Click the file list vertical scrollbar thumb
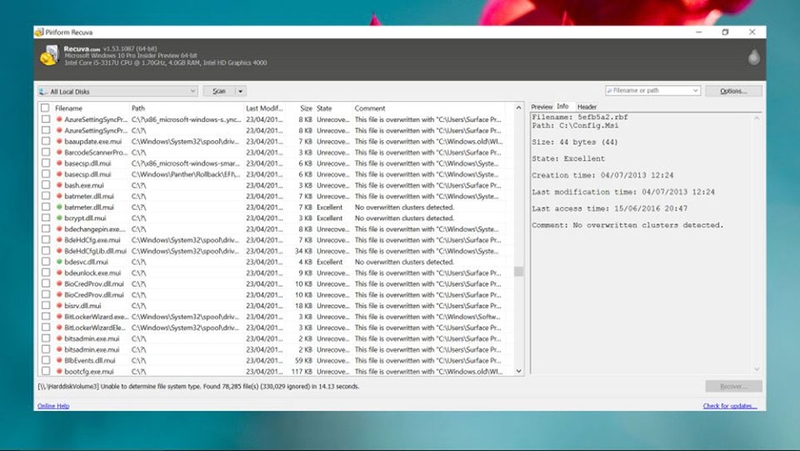This screenshot has height=451, width=800. [518, 271]
